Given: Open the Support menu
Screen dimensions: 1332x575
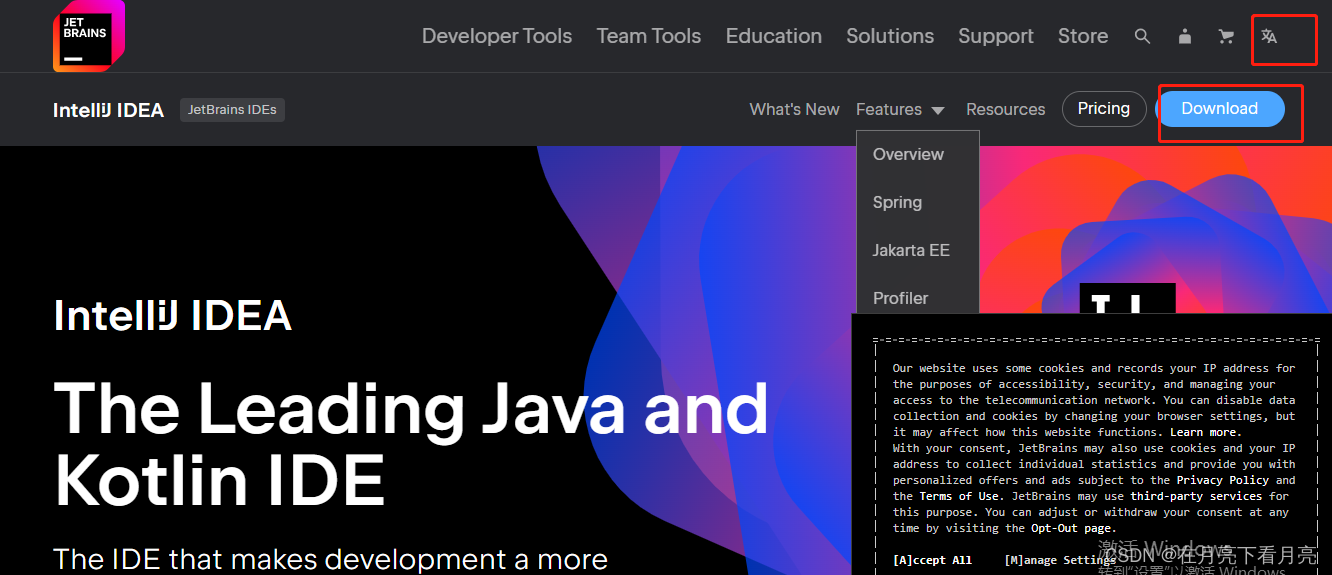Looking at the screenshot, I should click(996, 36).
